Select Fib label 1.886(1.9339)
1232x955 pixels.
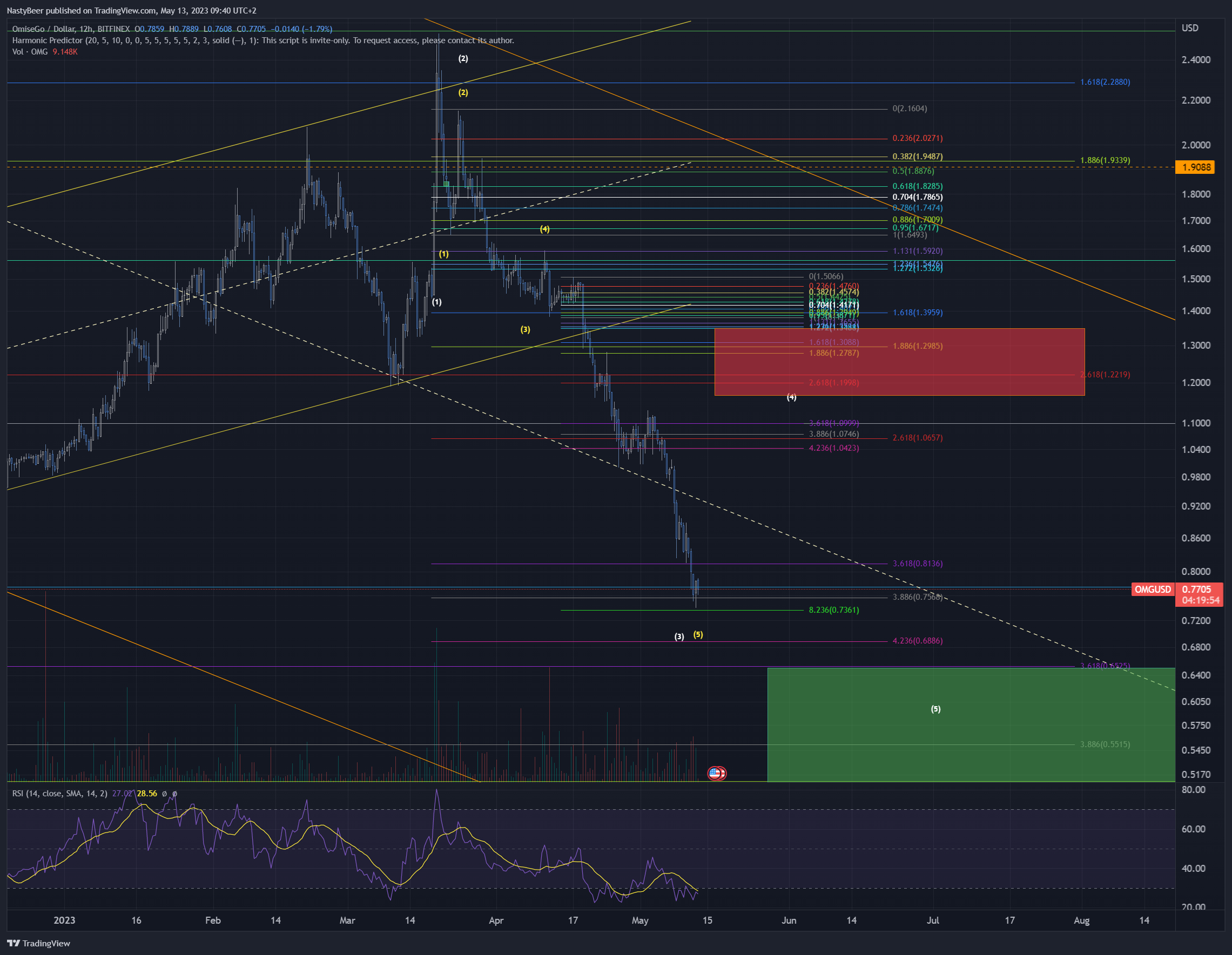(1105, 160)
